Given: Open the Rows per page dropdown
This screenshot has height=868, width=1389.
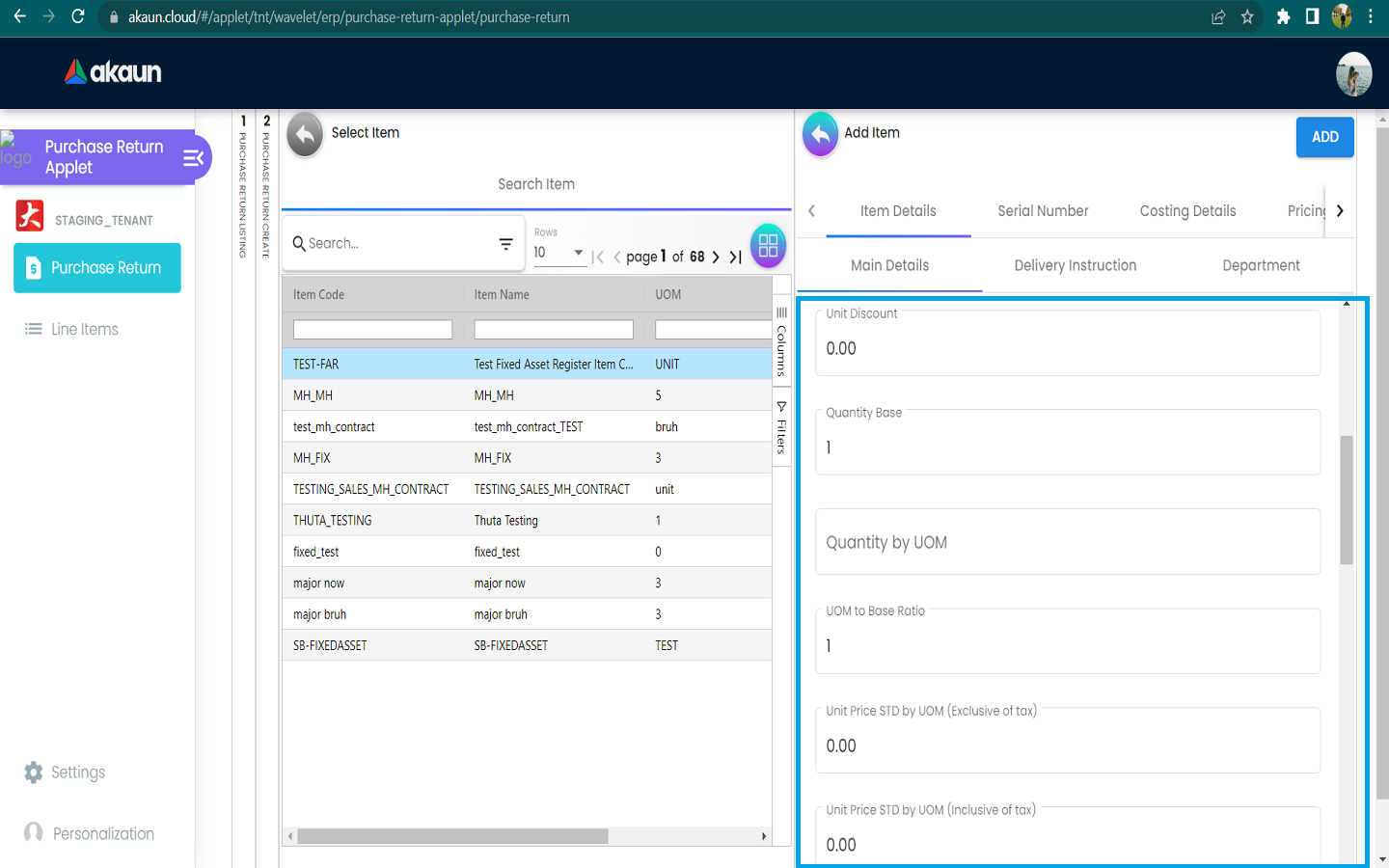Looking at the screenshot, I should tap(559, 253).
